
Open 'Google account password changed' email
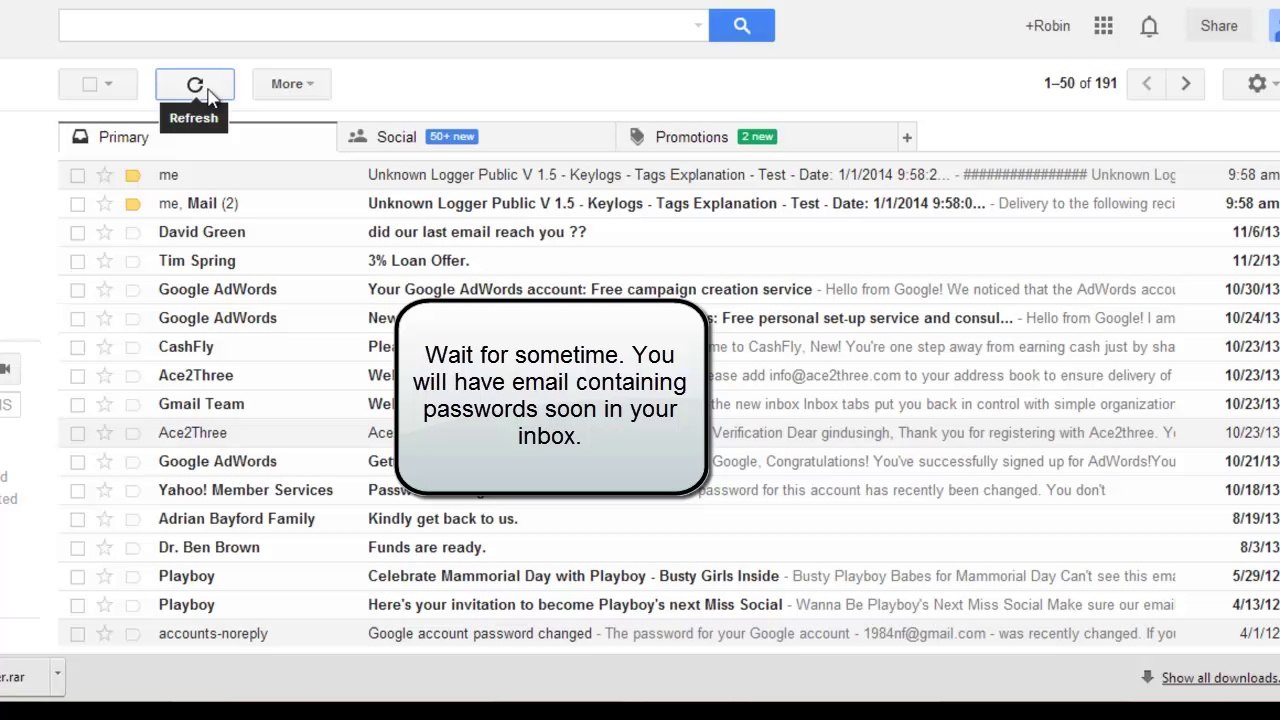pos(480,634)
